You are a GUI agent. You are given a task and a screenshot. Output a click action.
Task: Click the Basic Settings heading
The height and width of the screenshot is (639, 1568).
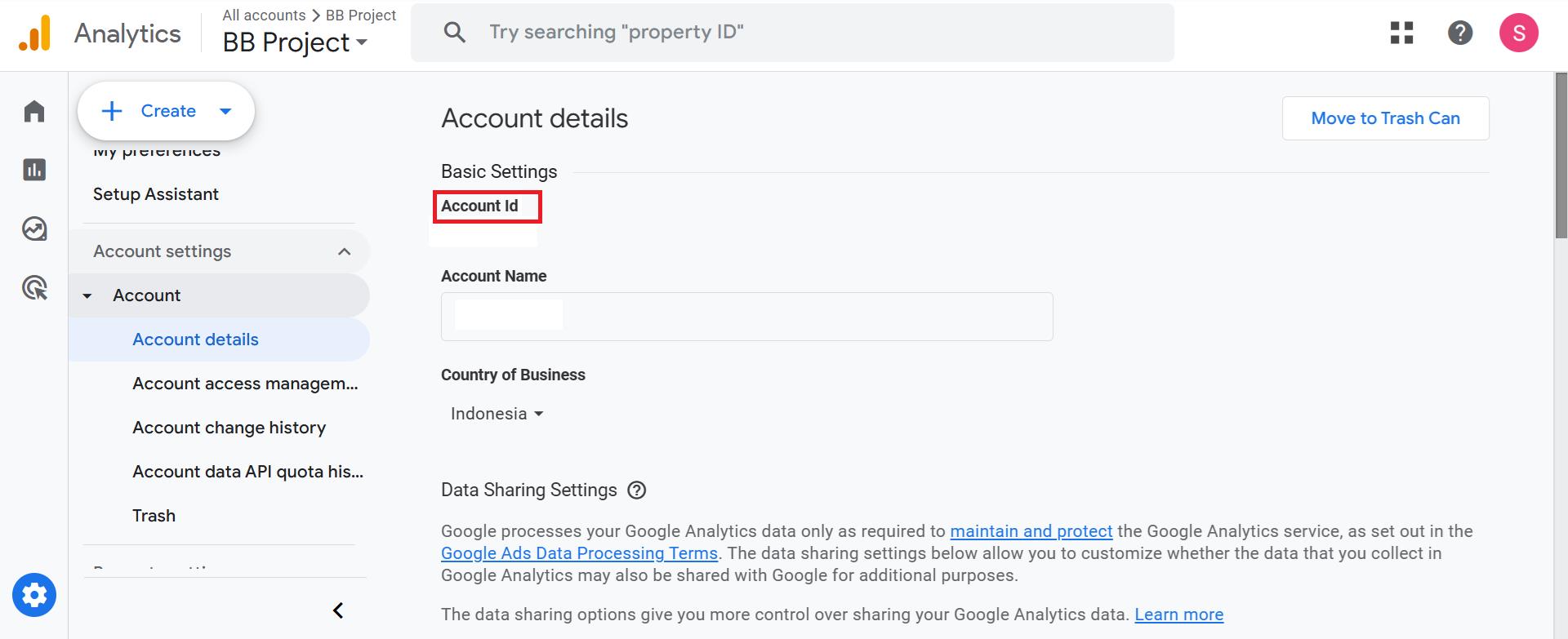pyautogui.click(x=499, y=171)
